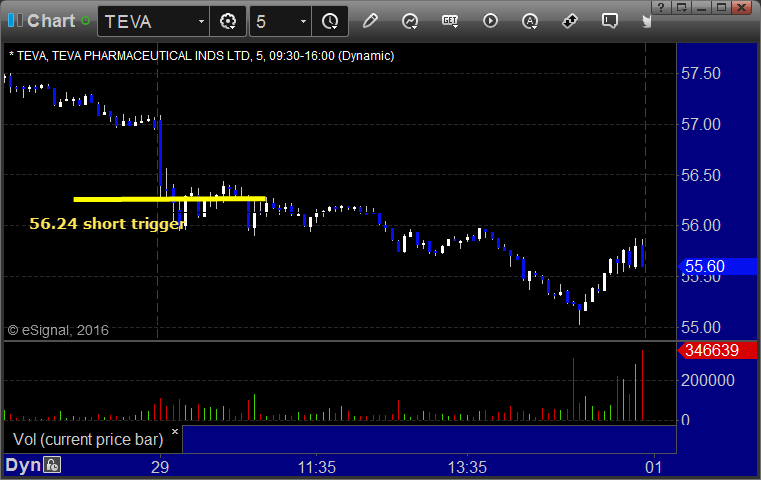
Task: Open the chart studies icon menu
Action: 410,21
